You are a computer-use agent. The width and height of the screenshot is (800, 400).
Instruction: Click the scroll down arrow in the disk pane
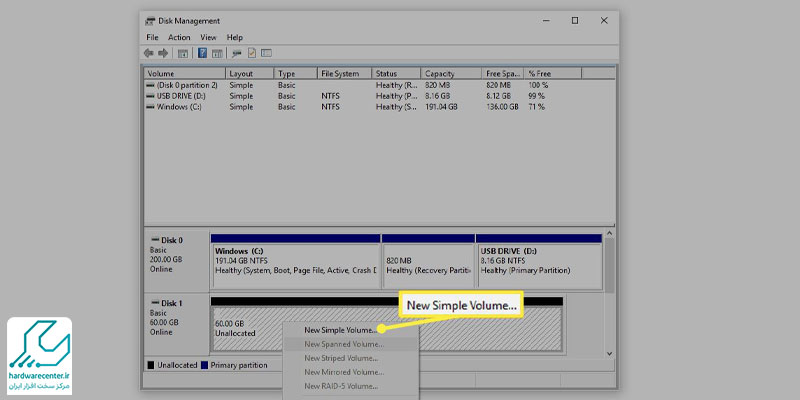609,353
